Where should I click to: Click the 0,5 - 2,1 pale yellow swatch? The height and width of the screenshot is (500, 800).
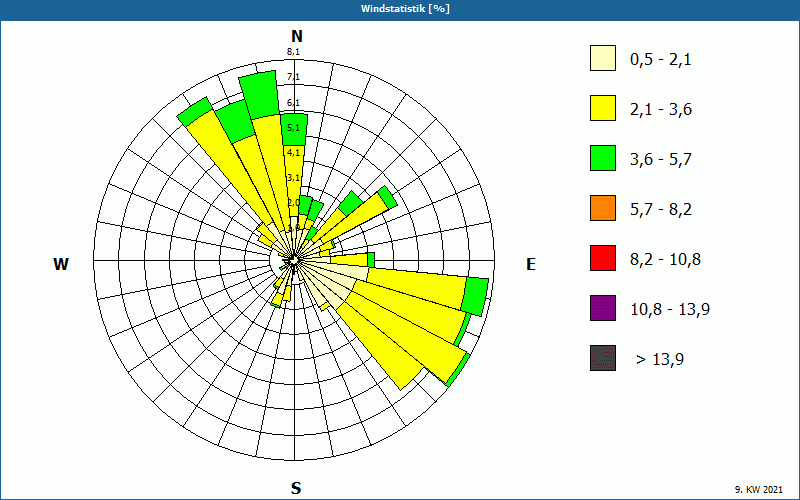coord(603,58)
